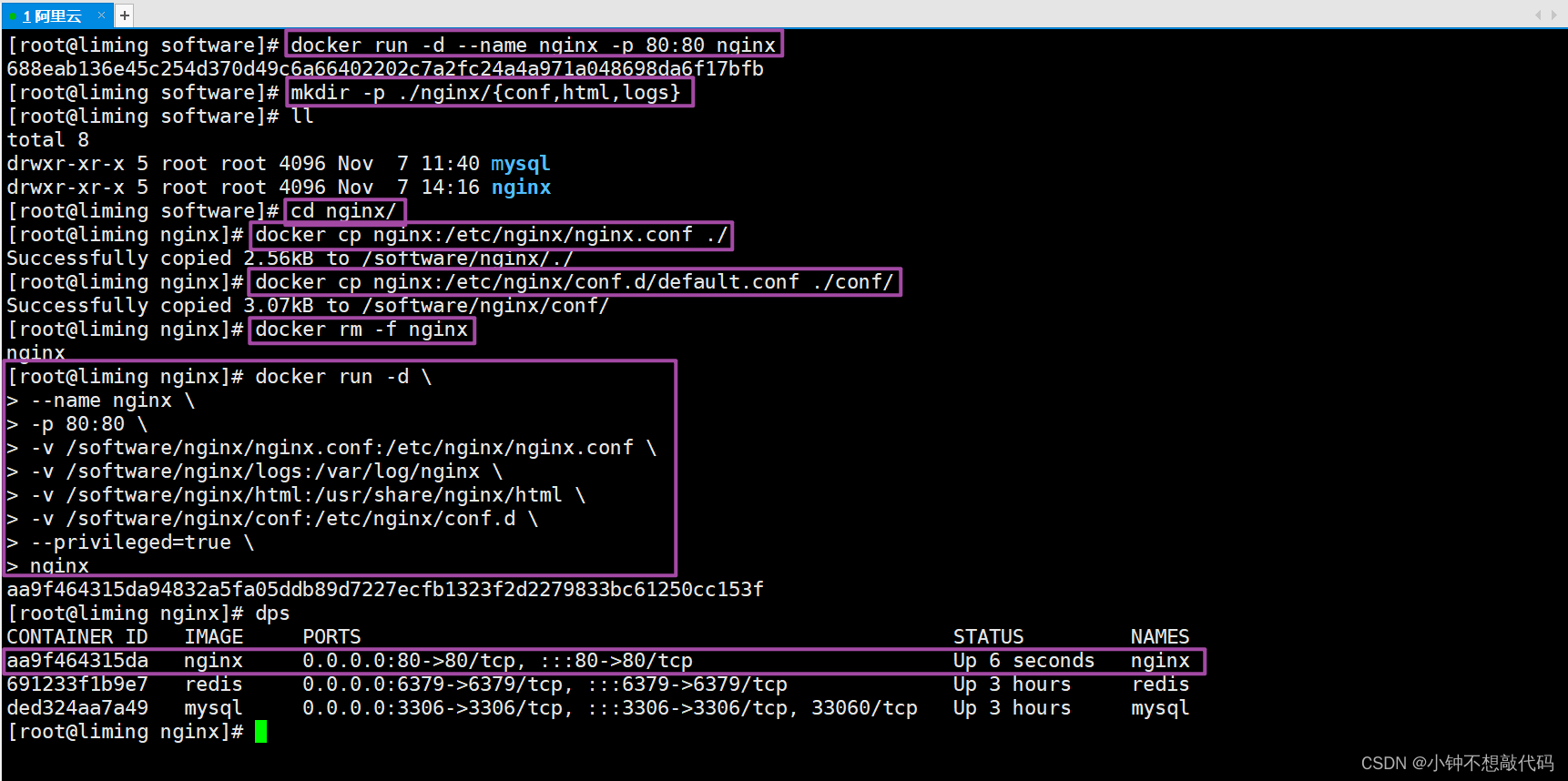Screen dimensions: 1568x781
Task: Click the container hash starting with 688eab136e45
Action: point(385,69)
